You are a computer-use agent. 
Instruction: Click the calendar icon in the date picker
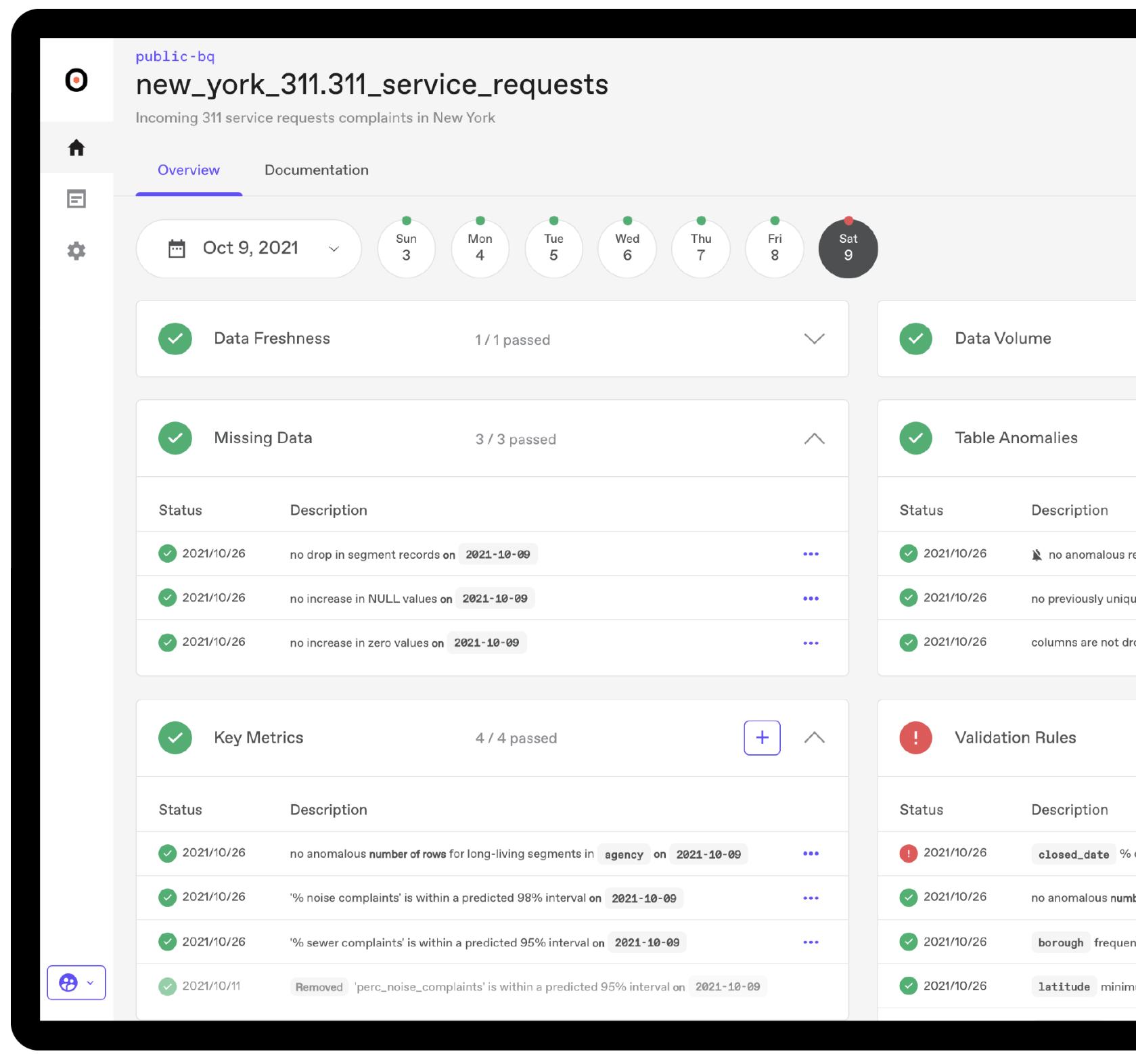(177, 248)
